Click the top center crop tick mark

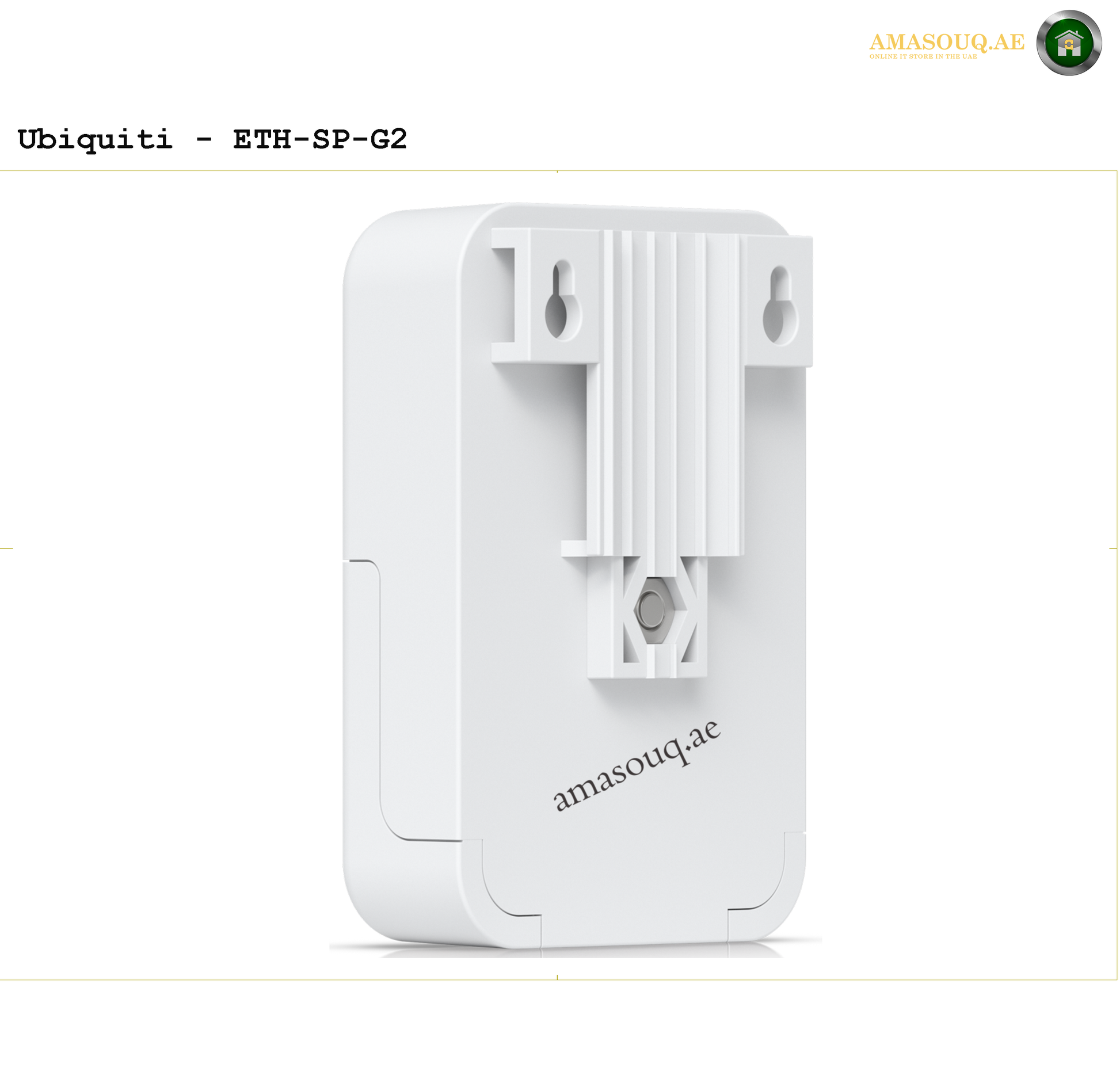click(557, 171)
